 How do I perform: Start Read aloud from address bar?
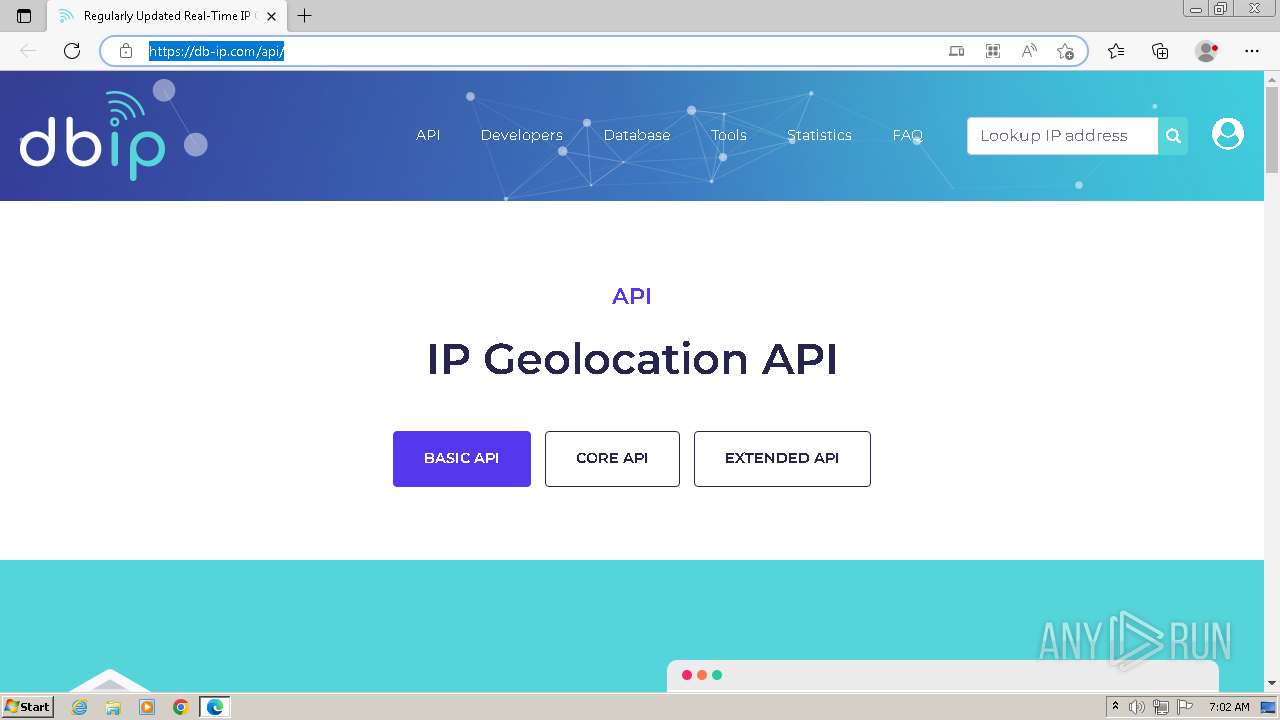click(1029, 51)
